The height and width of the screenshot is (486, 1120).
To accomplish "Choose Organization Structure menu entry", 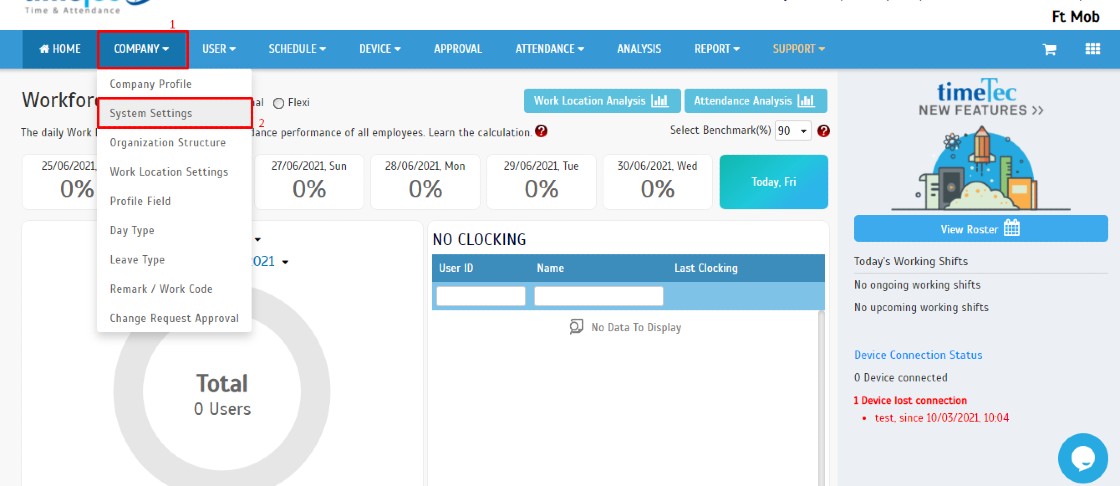I will pos(174,142).
